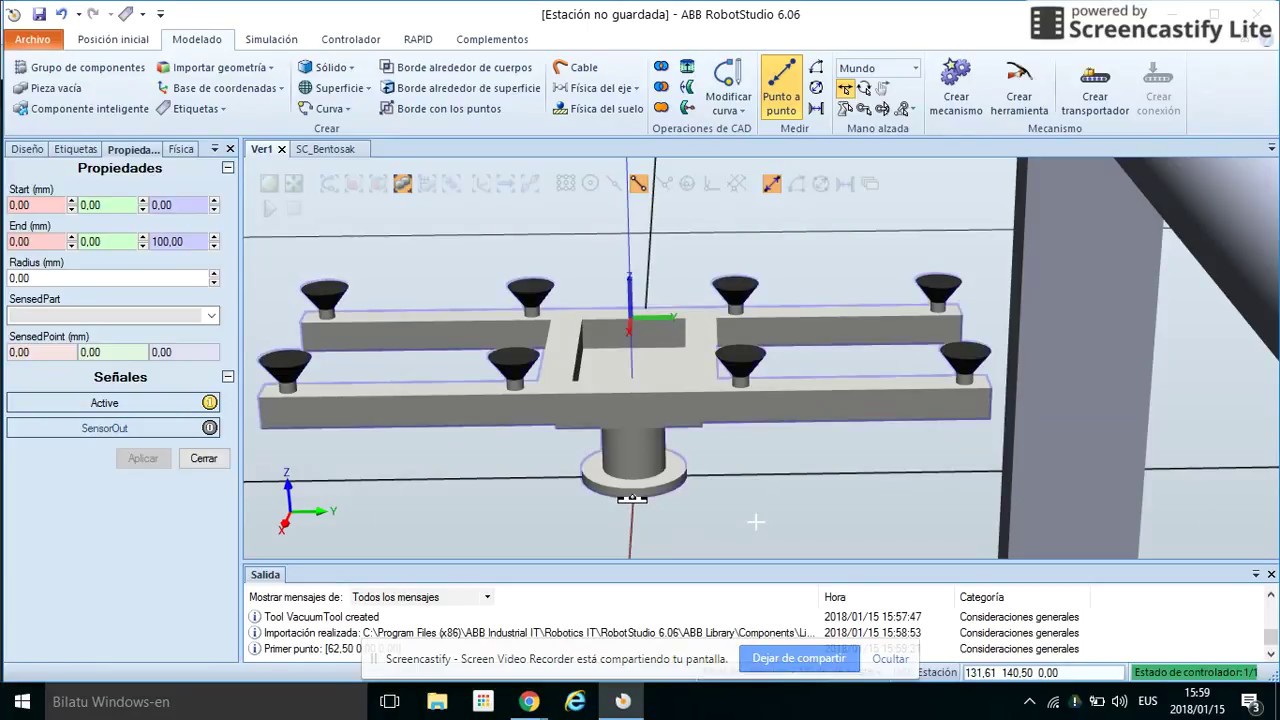Click the End Z field showing 100,00

click(179, 241)
